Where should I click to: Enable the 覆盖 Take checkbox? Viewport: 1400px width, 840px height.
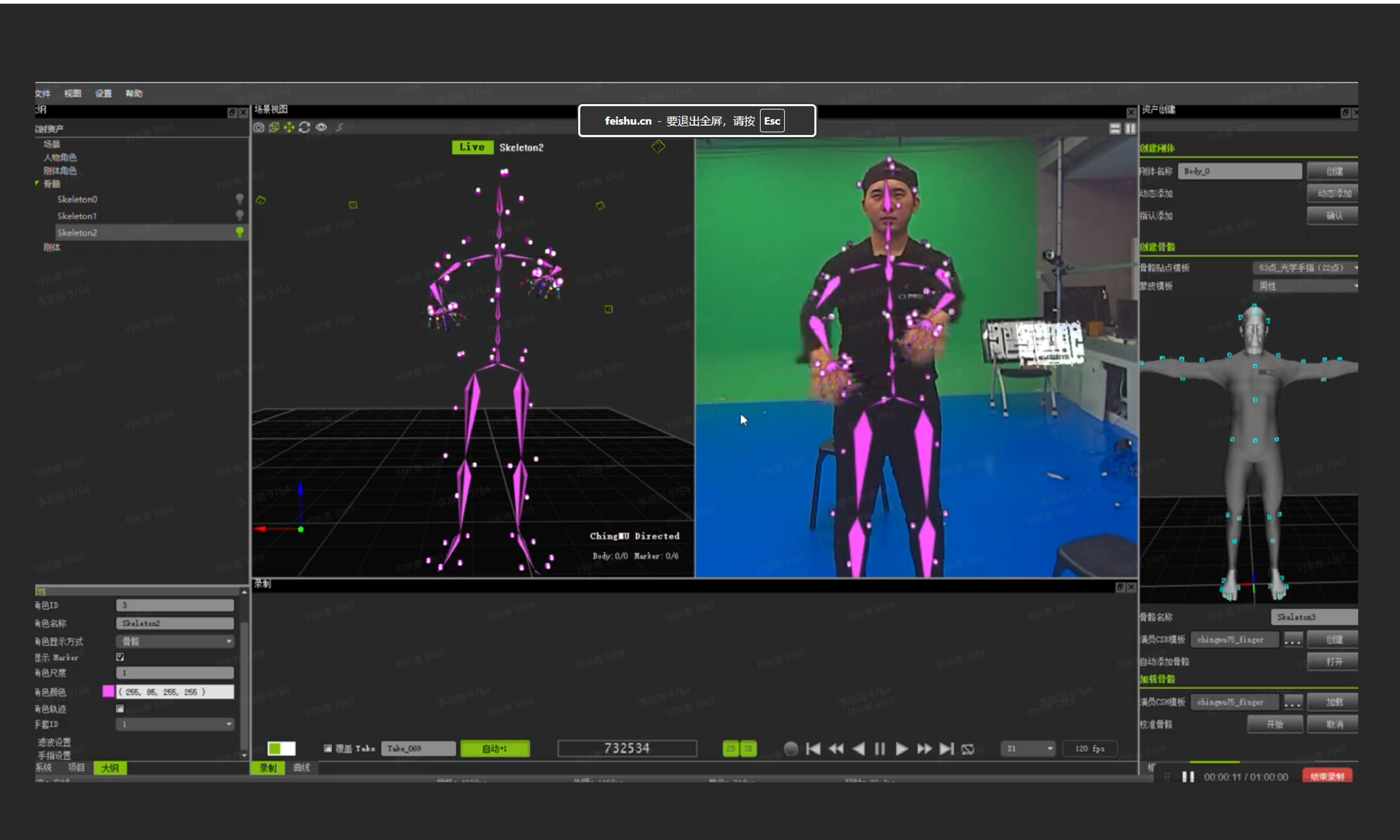328,748
